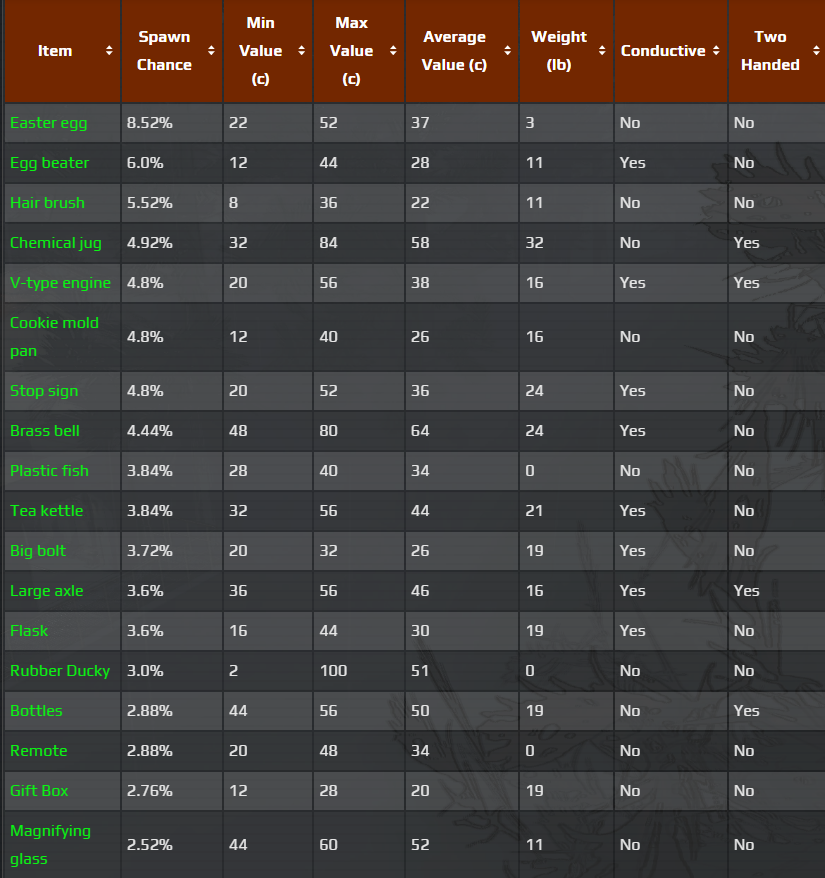Open the Brass bell item link
The width and height of the screenshot is (825, 878).
click(45, 431)
